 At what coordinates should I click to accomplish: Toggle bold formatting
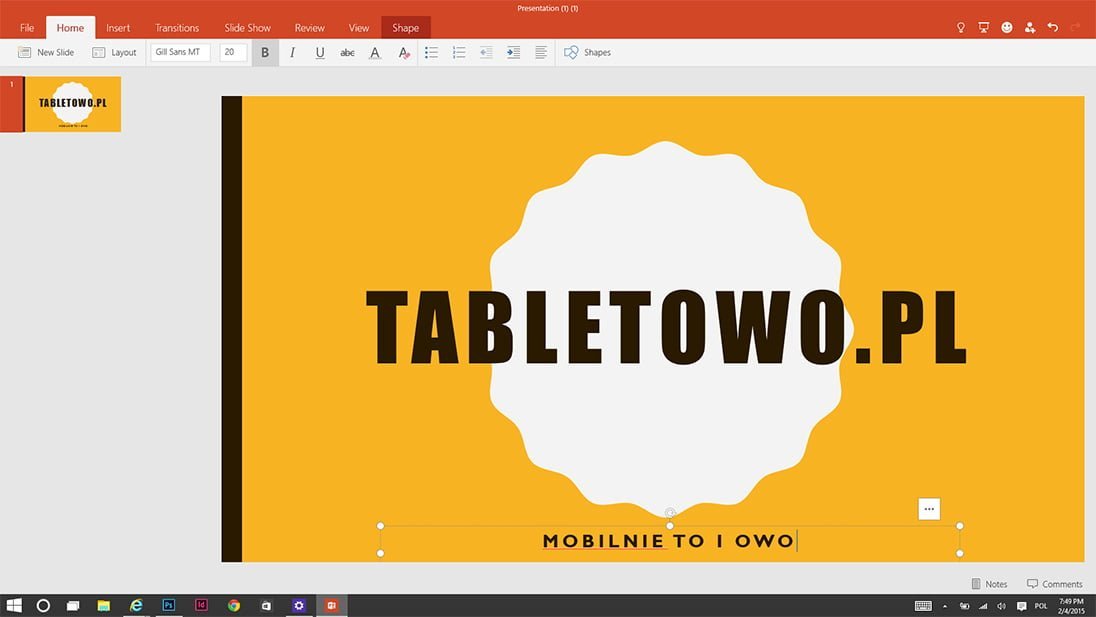[x=265, y=52]
